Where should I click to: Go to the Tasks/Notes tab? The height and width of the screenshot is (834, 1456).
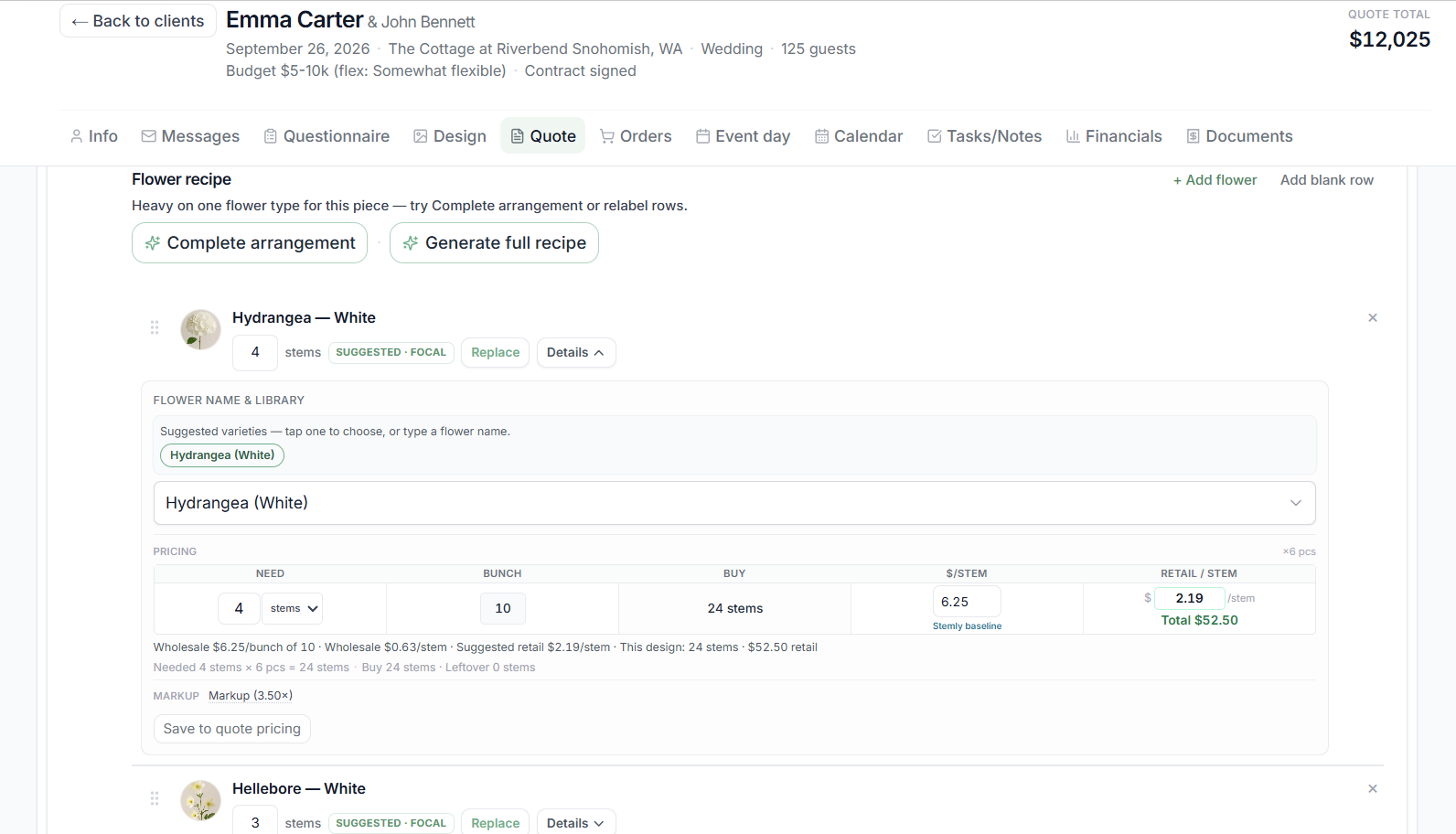984,136
